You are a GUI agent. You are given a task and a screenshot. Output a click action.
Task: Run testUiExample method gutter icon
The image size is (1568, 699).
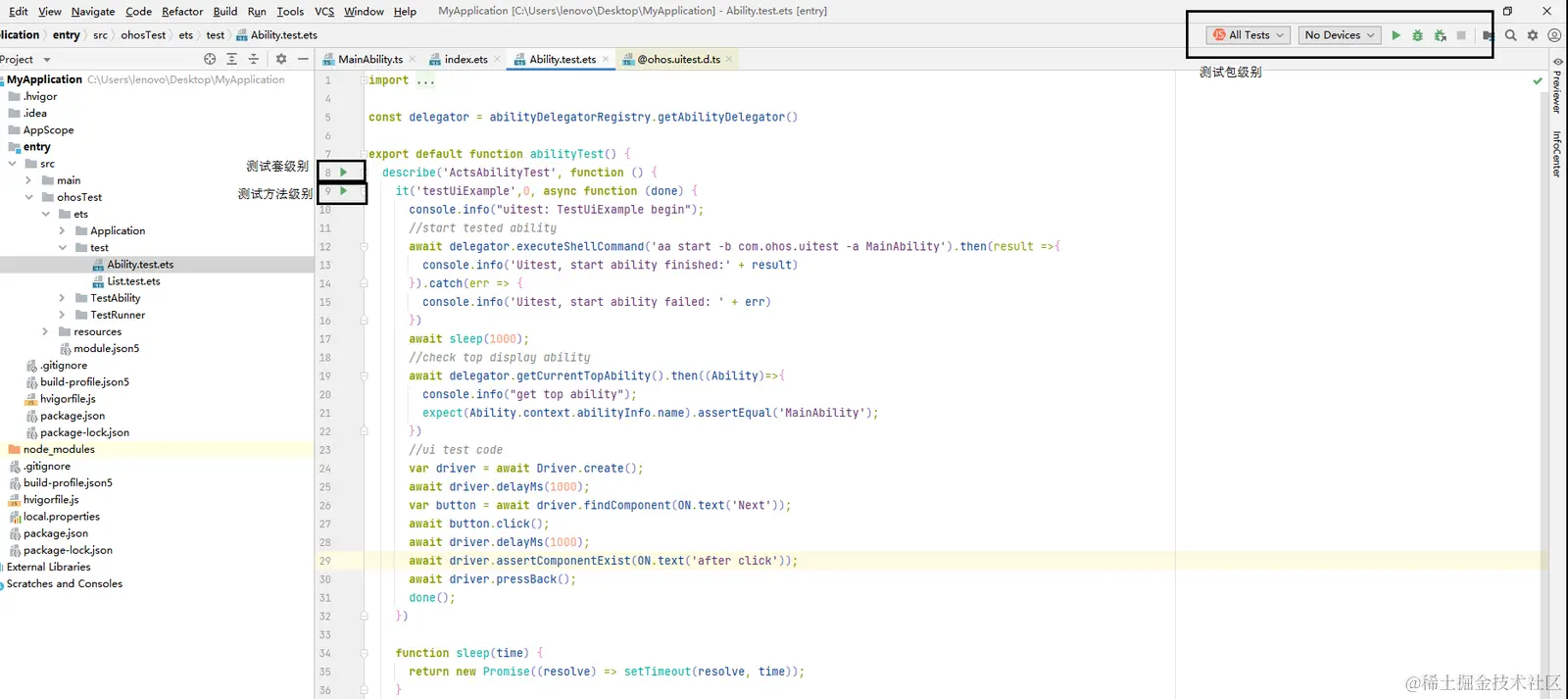(343, 191)
